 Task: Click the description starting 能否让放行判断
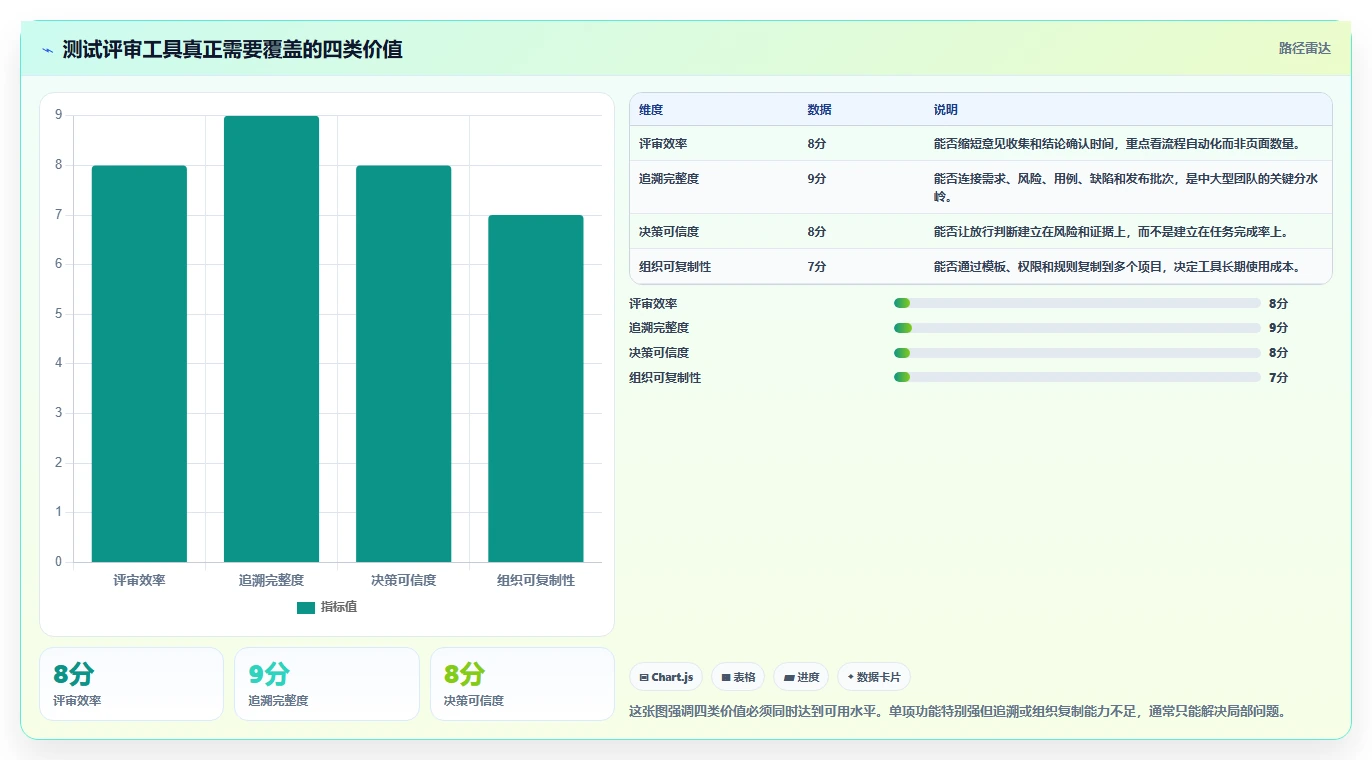(1112, 232)
